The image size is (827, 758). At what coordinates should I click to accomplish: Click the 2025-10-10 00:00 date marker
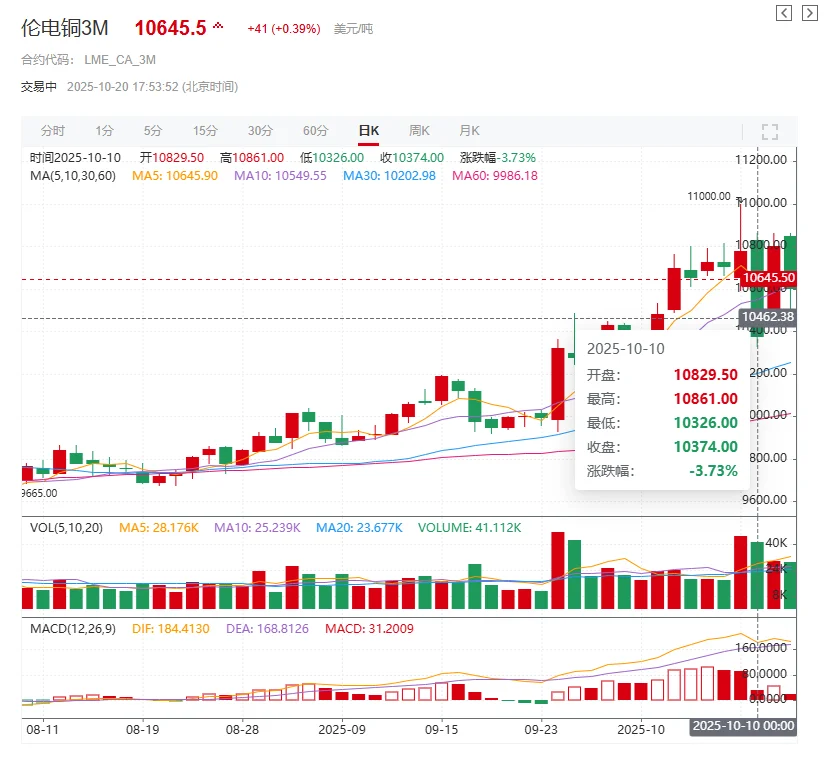pyautogui.click(x=741, y=726)
